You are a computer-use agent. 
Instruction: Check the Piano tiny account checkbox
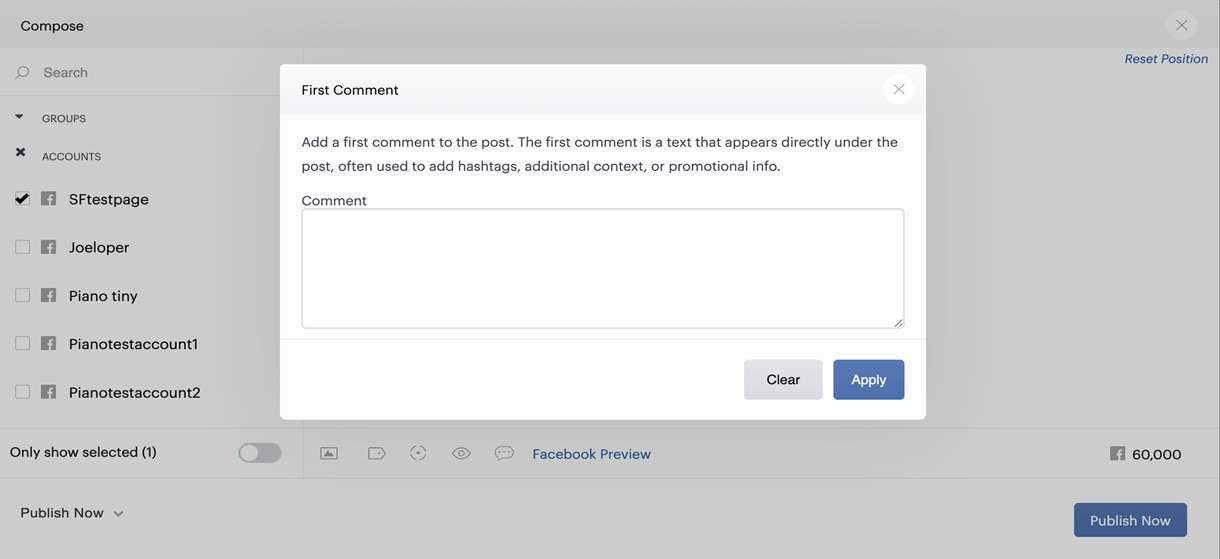22,295
